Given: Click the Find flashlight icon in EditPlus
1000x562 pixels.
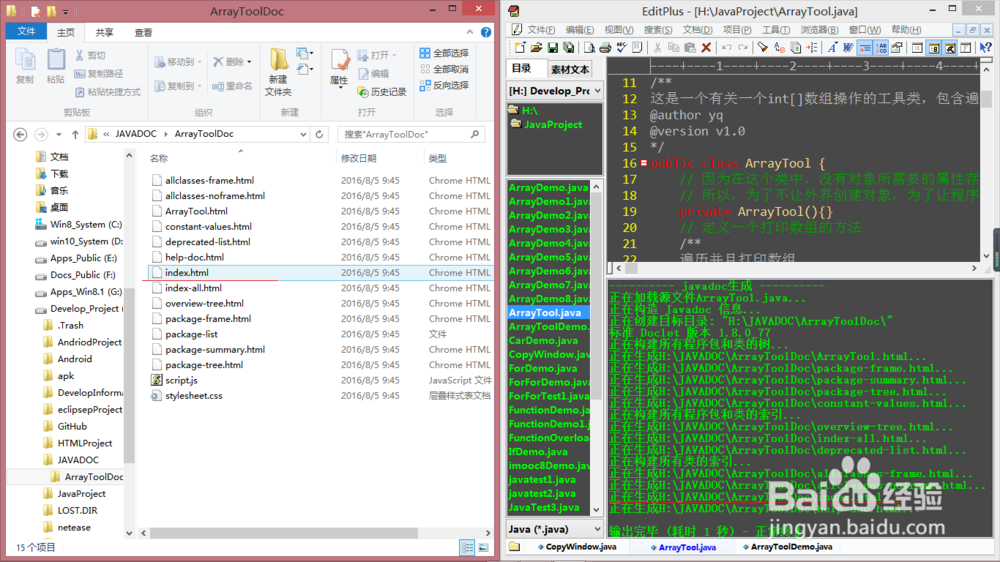Looking at the screenshot, I should point(763,48).
